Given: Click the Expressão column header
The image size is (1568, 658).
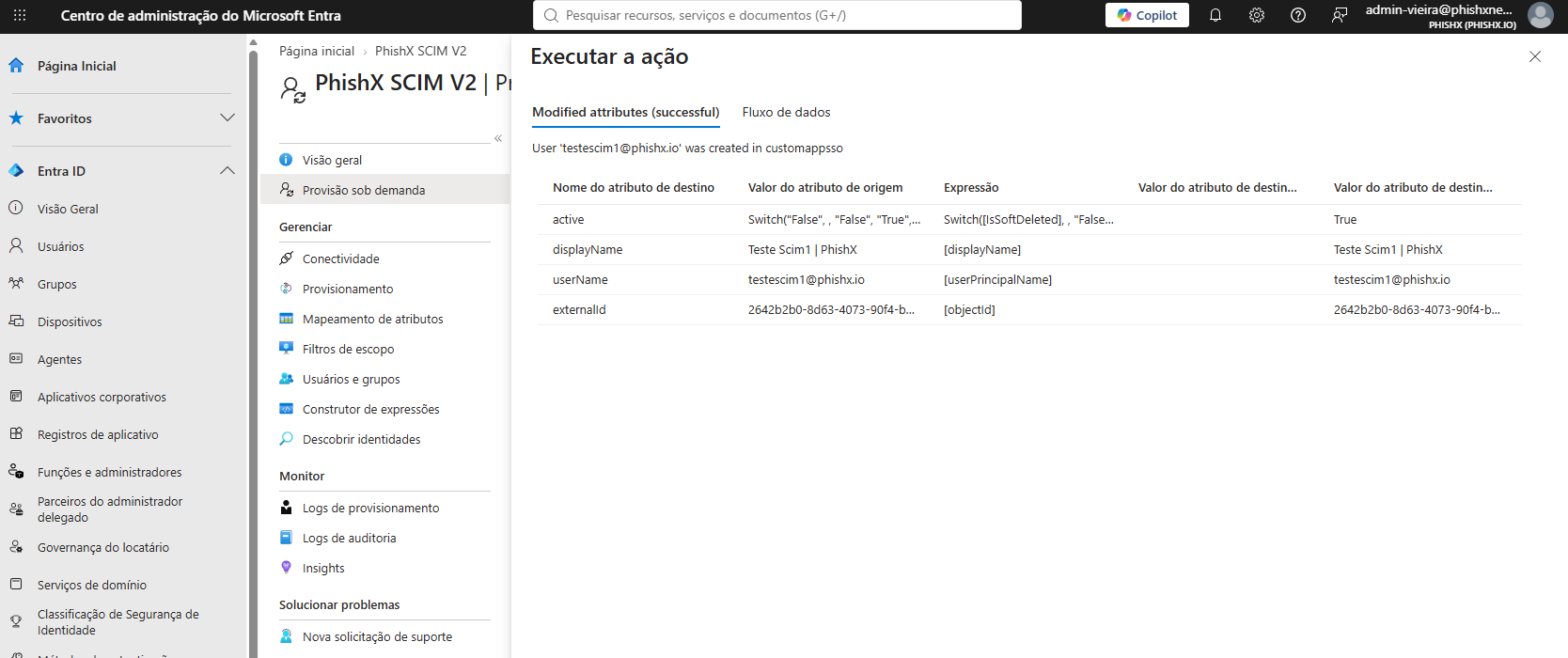Looking at the screenshot, I should (971, 187).
